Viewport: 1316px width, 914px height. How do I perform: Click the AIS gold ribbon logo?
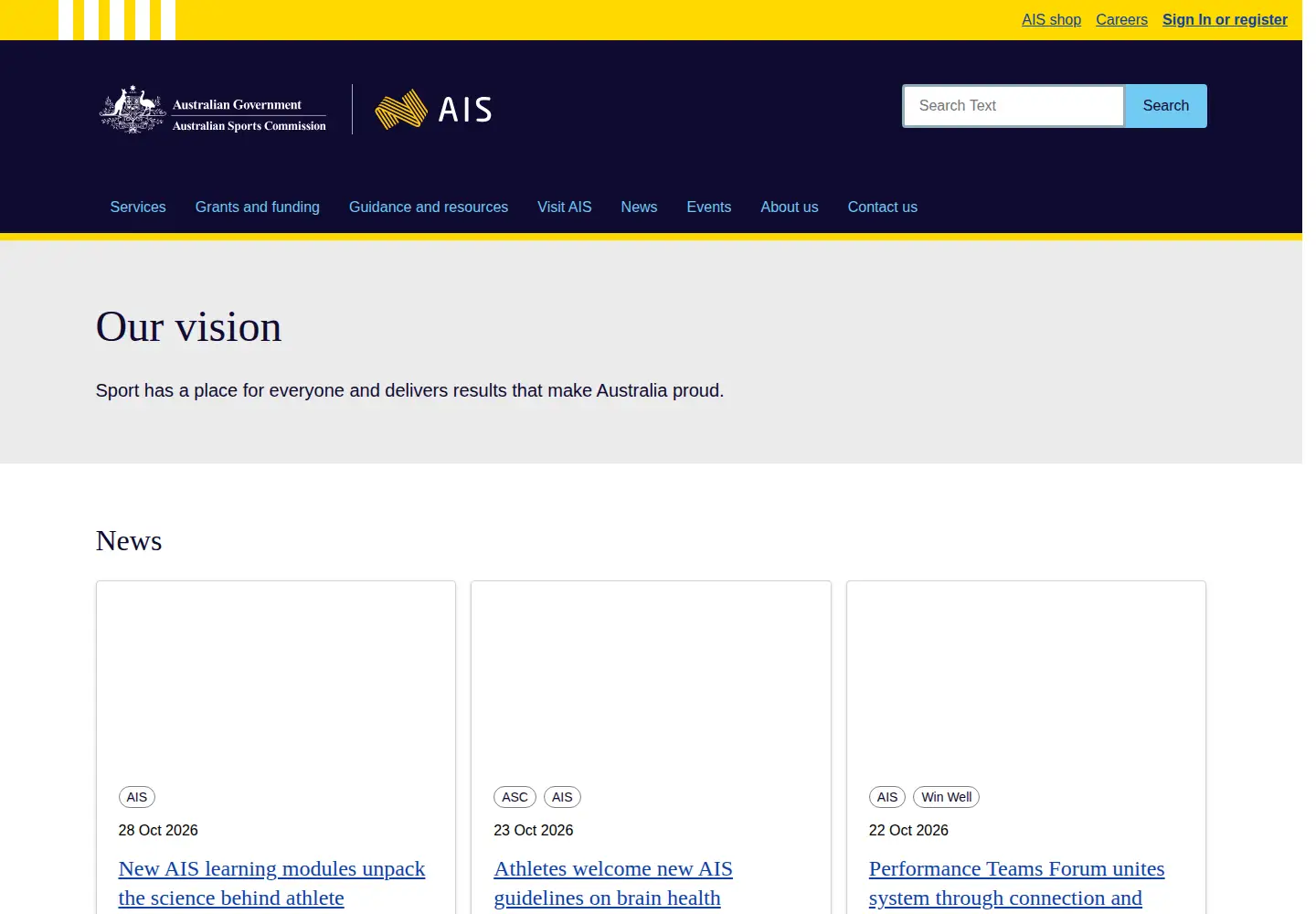[x=433, y=110]
